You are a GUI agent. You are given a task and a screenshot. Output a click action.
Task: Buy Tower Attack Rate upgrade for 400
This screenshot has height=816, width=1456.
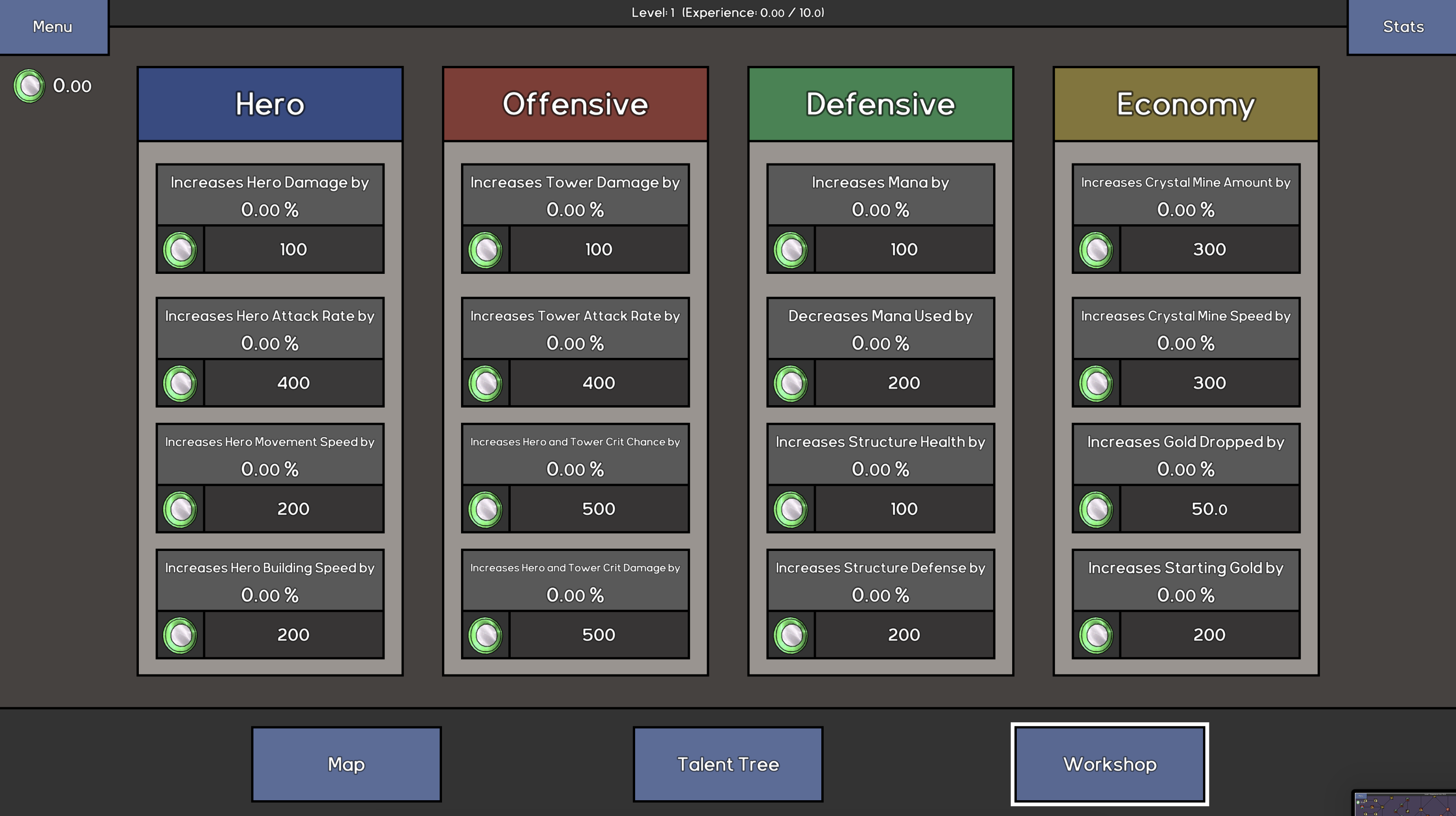tap(598, 383)
